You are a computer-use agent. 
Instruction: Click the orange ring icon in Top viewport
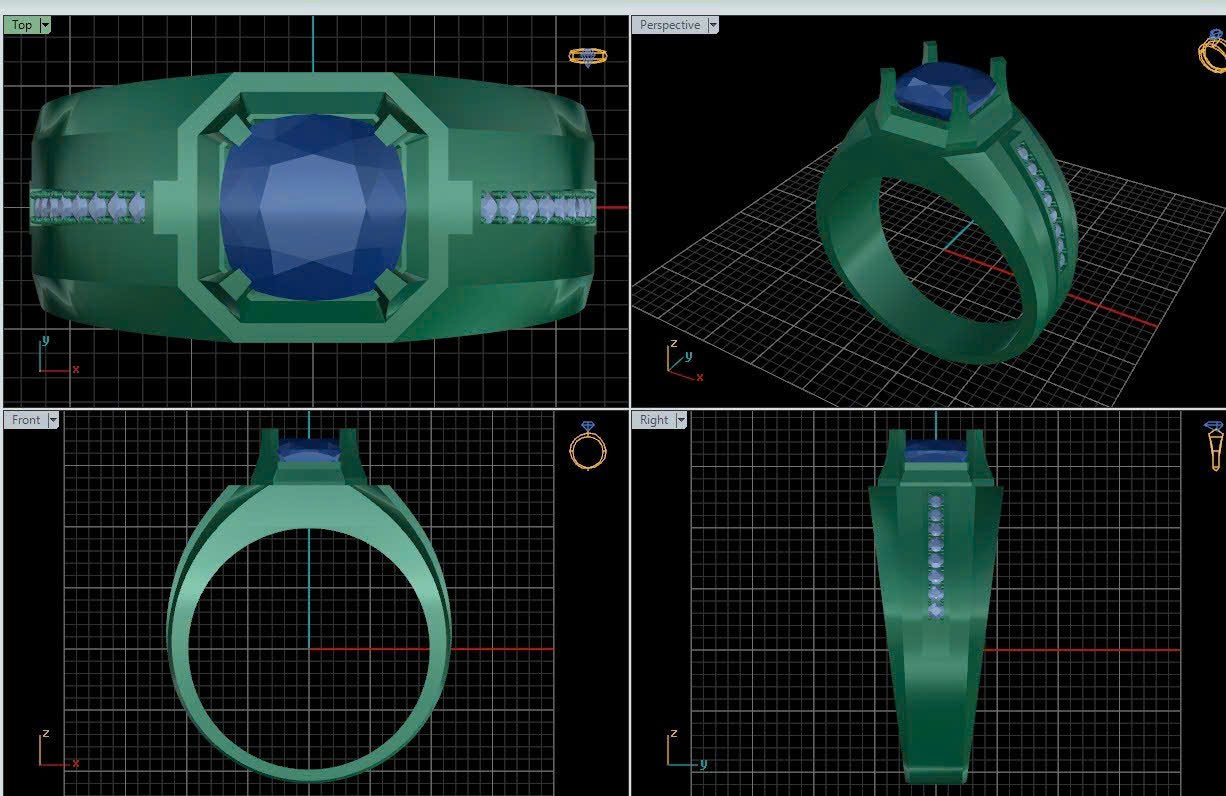click(586, 56)
